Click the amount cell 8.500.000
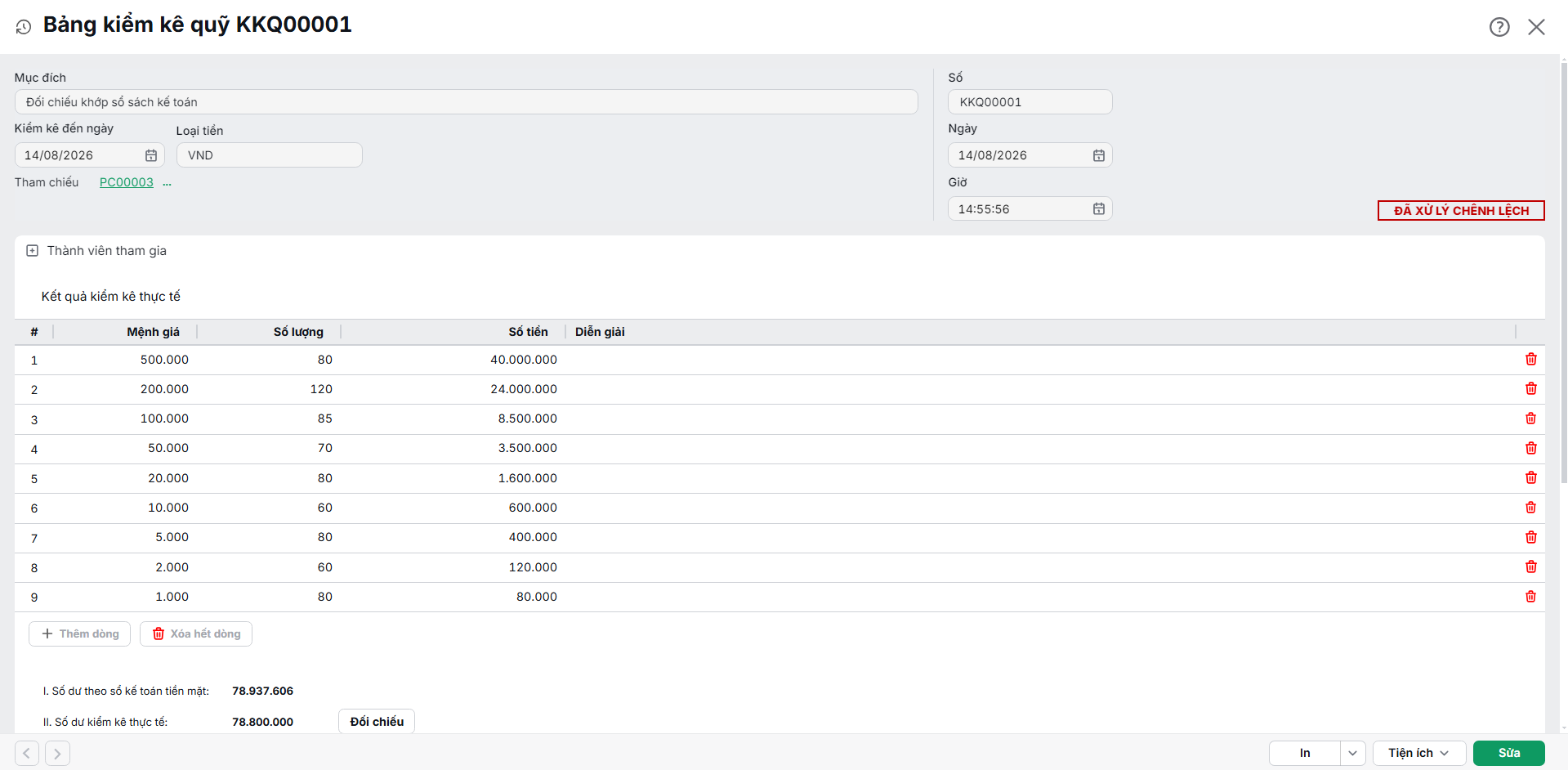Image resolution: width=1568 pixels, height=770 pixels. coord(528,419)
